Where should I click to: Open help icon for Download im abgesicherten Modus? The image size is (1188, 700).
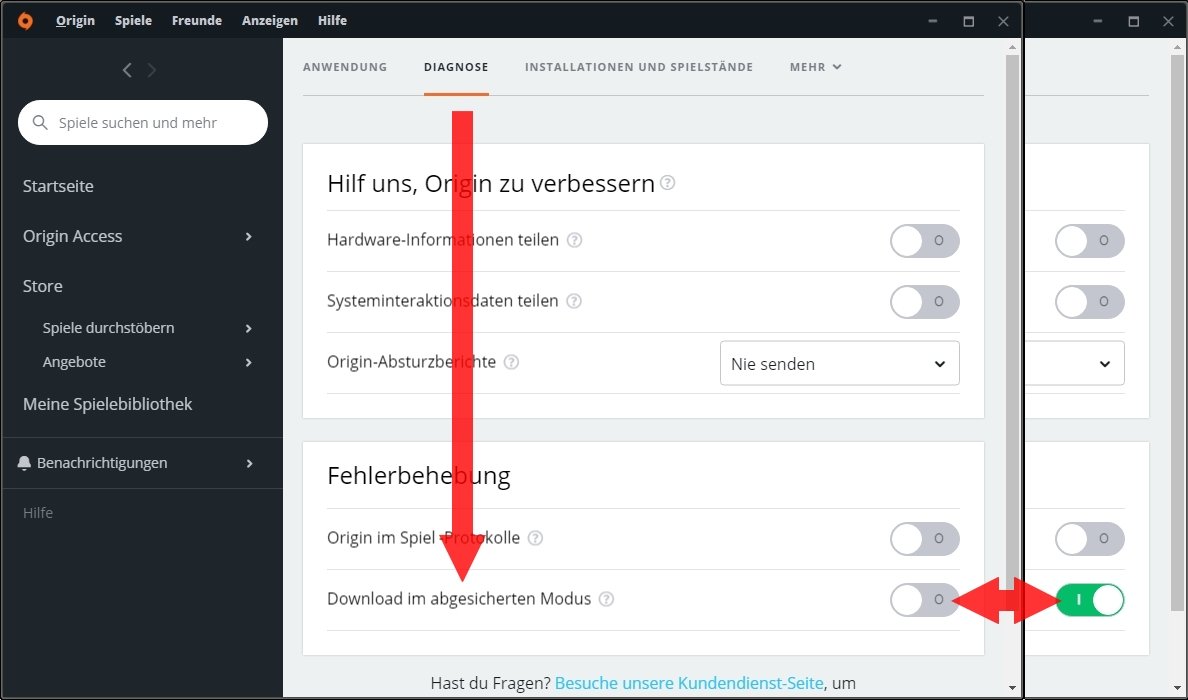[606, 599]
